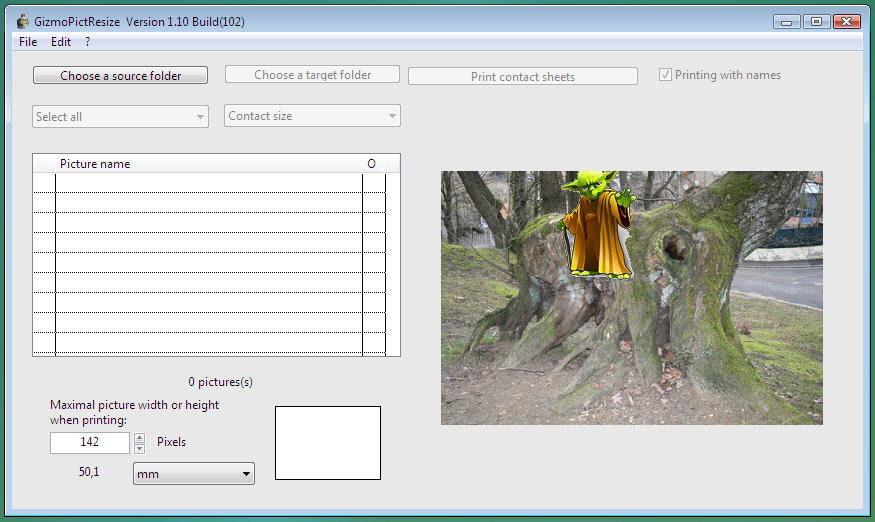Click the 0 pictures(s) count label
Screen dimensions: 875x522
coord(220,382)
